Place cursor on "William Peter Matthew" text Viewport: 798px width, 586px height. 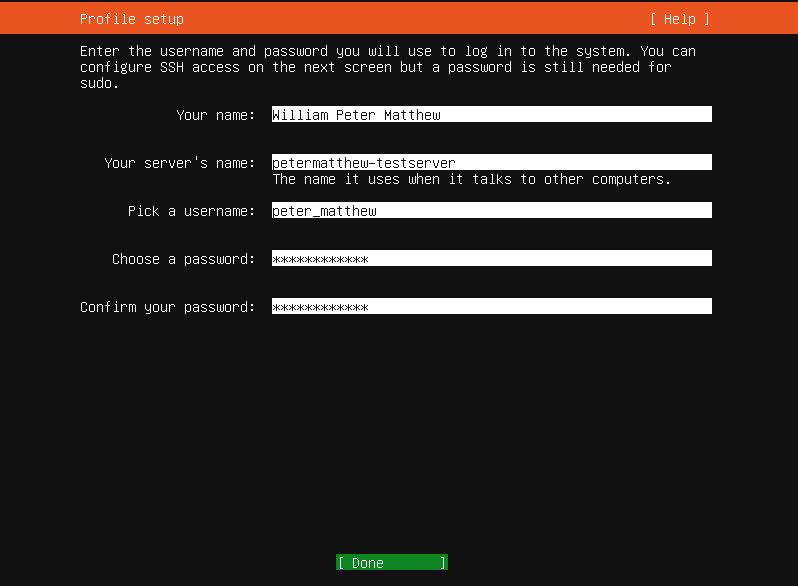(356, 115)
